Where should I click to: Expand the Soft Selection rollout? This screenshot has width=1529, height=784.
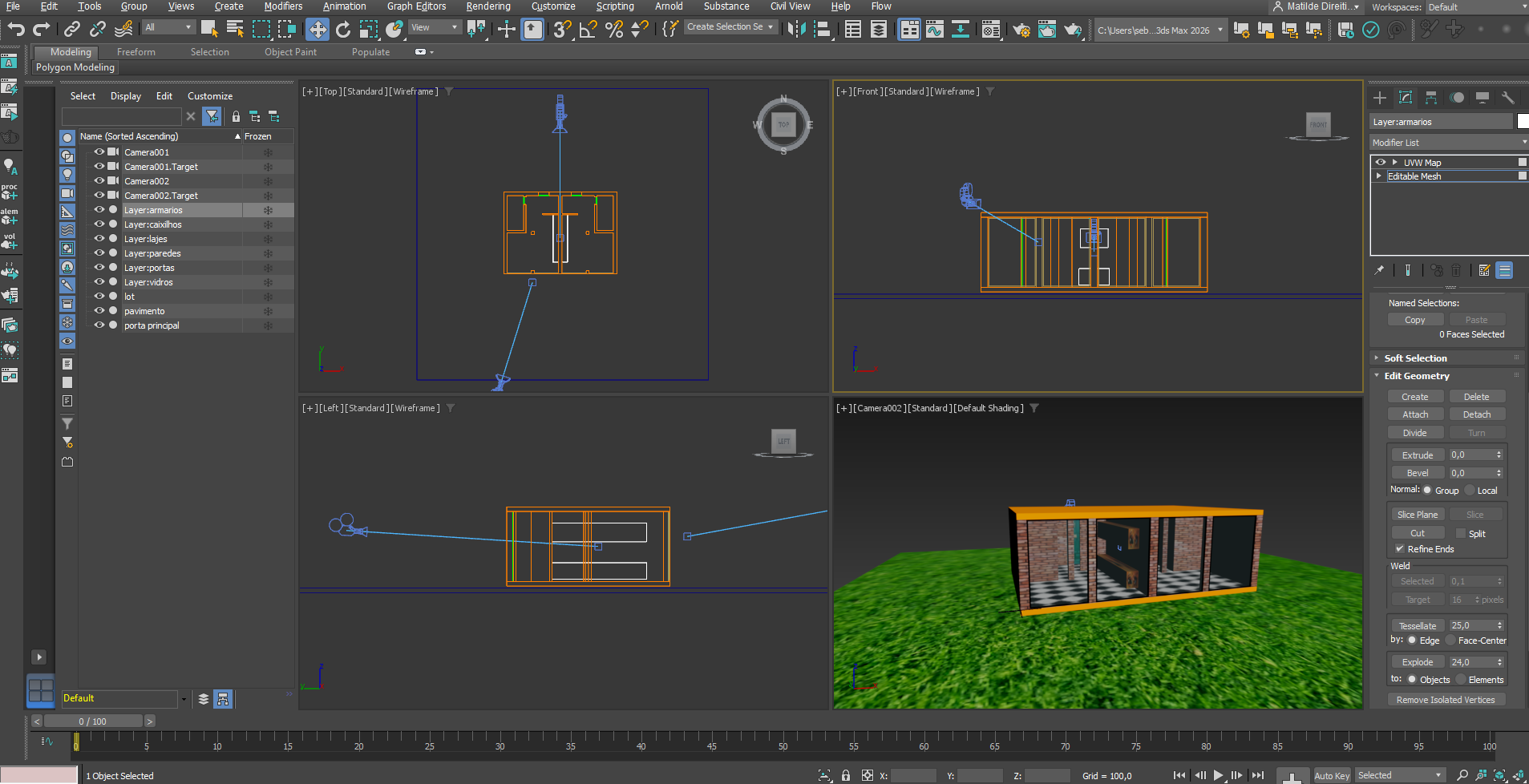(1415, 358)
